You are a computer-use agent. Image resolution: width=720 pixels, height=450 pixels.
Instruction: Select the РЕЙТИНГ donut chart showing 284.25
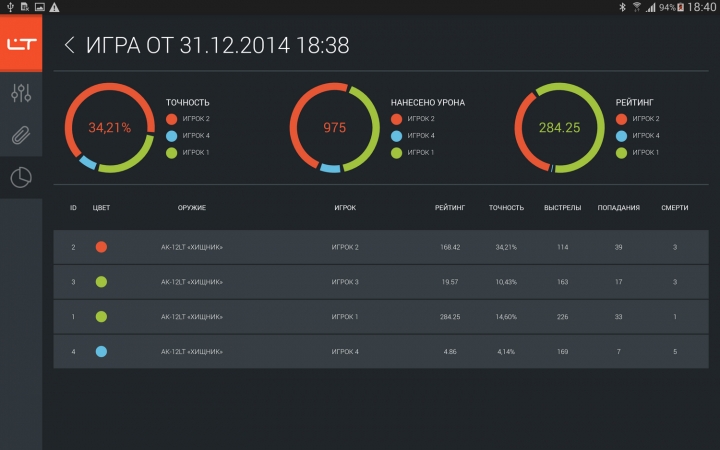click(x=559, y=128)
